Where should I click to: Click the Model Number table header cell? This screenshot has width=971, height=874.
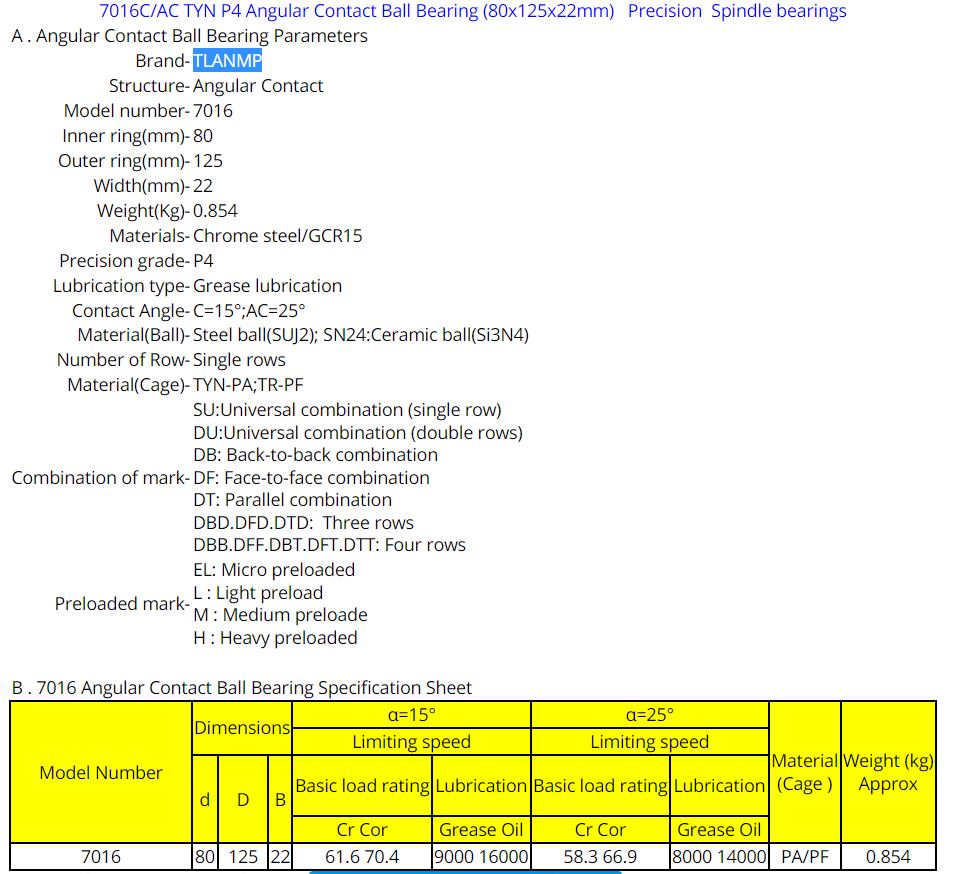100,772
